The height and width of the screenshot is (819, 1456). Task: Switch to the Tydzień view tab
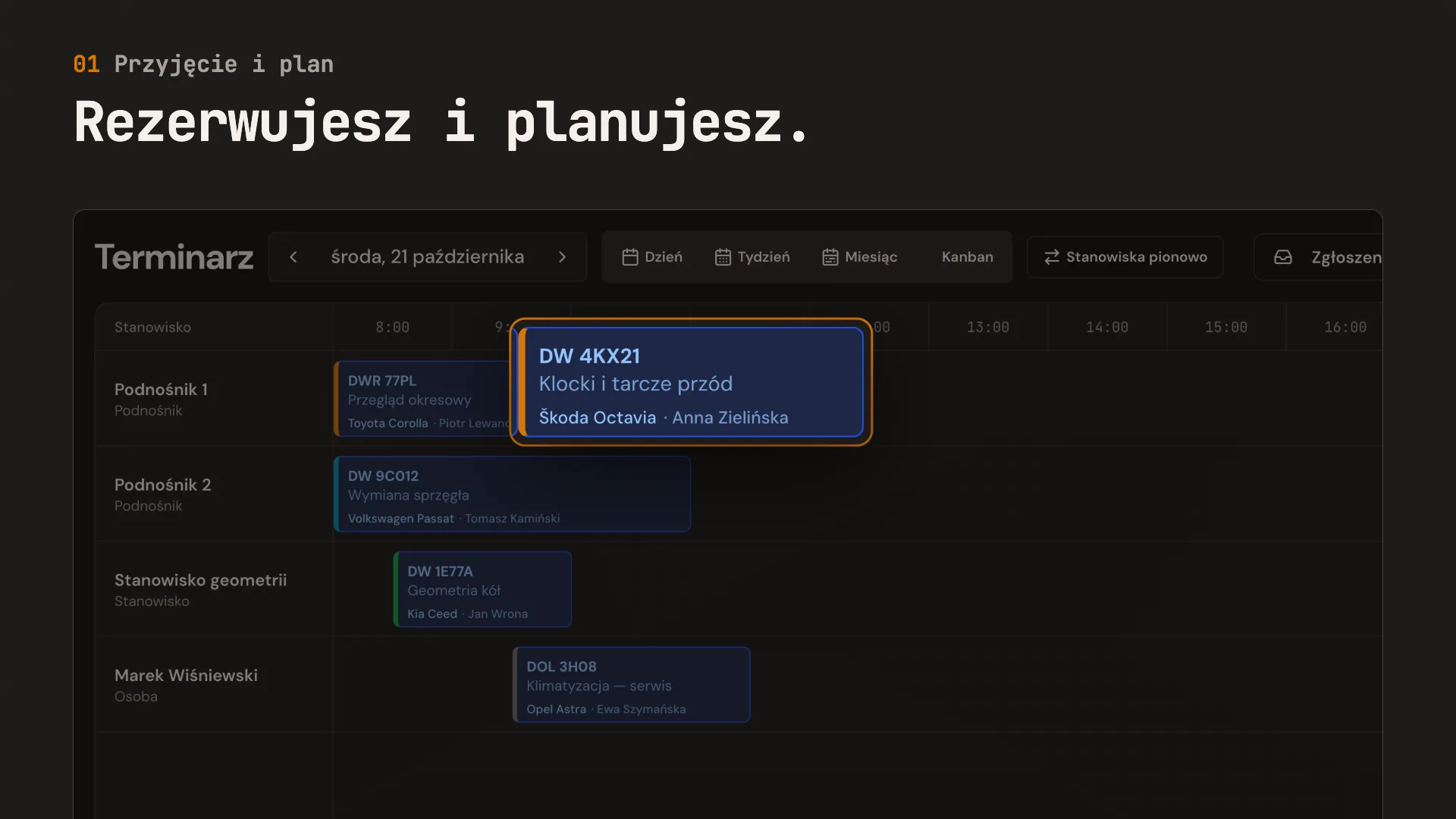tap(752, 257)
